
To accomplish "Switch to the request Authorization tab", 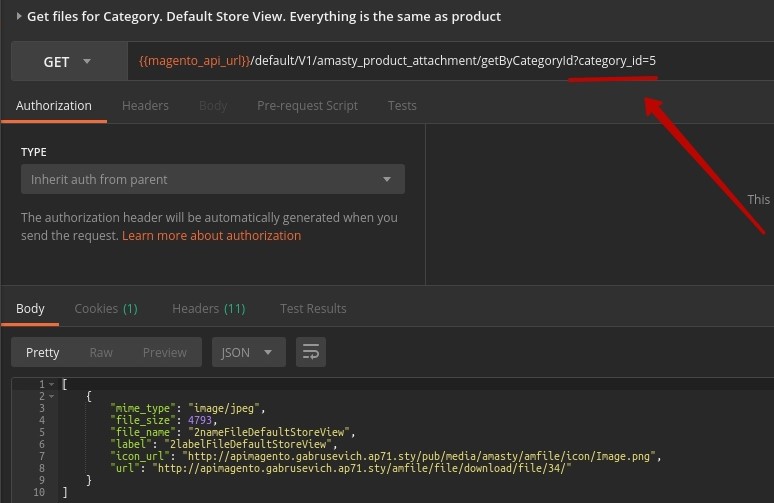I will [x=53, y=105].
